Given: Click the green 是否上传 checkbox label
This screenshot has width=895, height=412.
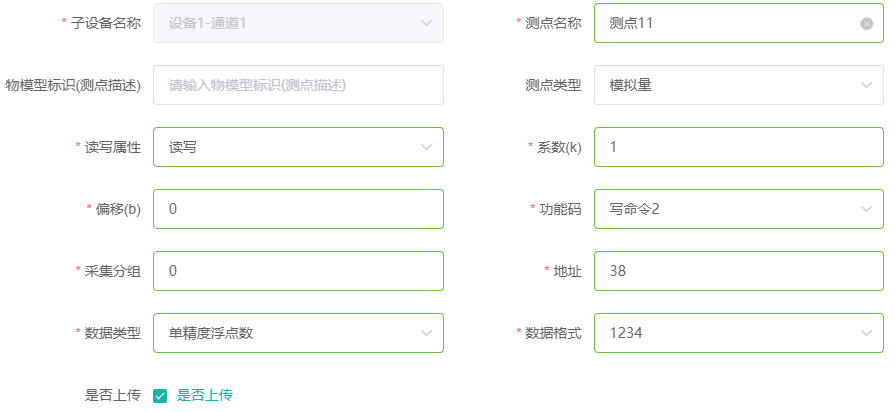Looking at the screenshot, I should (x=205, y=395).
